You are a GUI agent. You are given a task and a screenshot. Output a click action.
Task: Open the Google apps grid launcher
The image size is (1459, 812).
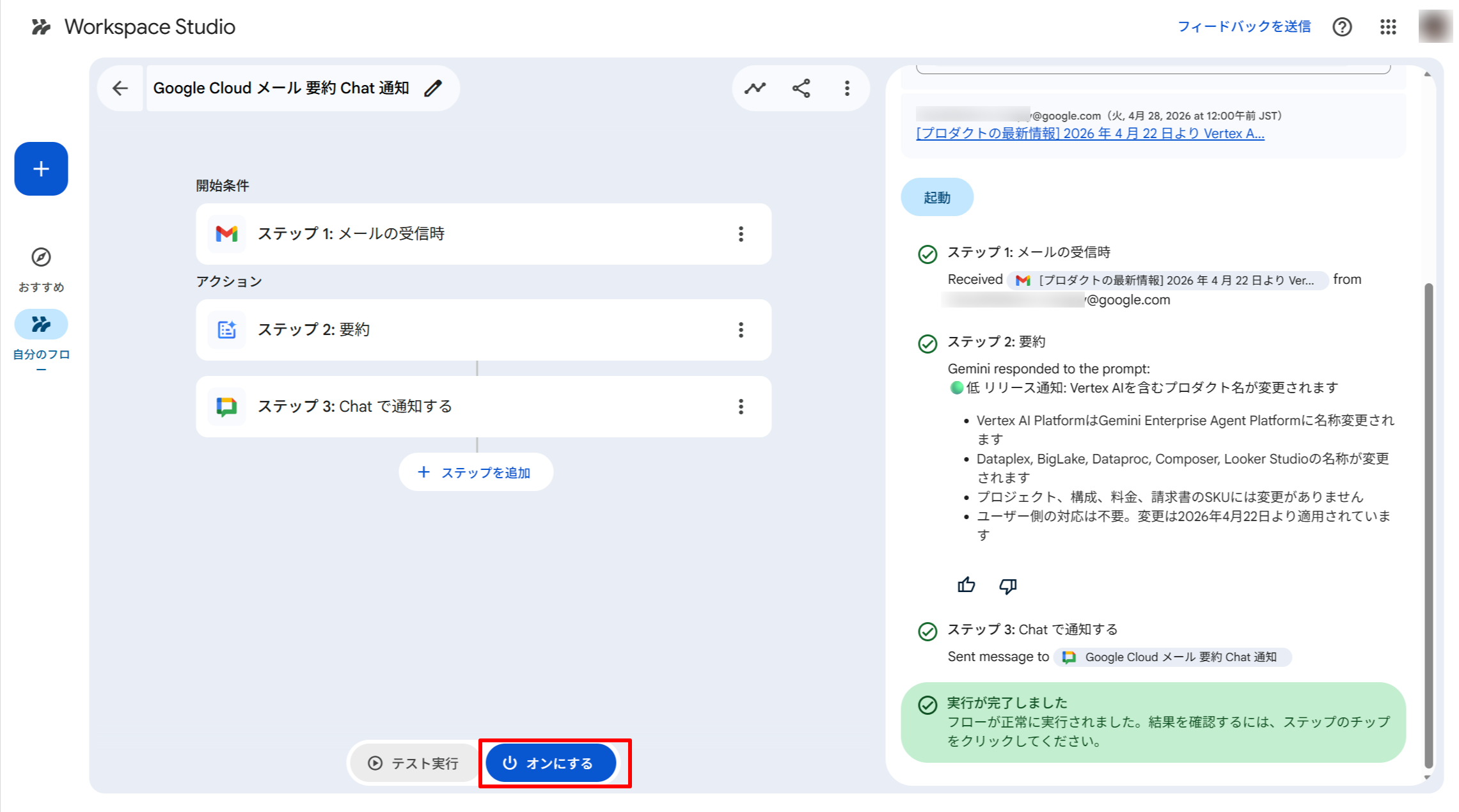click(1388, 27)
